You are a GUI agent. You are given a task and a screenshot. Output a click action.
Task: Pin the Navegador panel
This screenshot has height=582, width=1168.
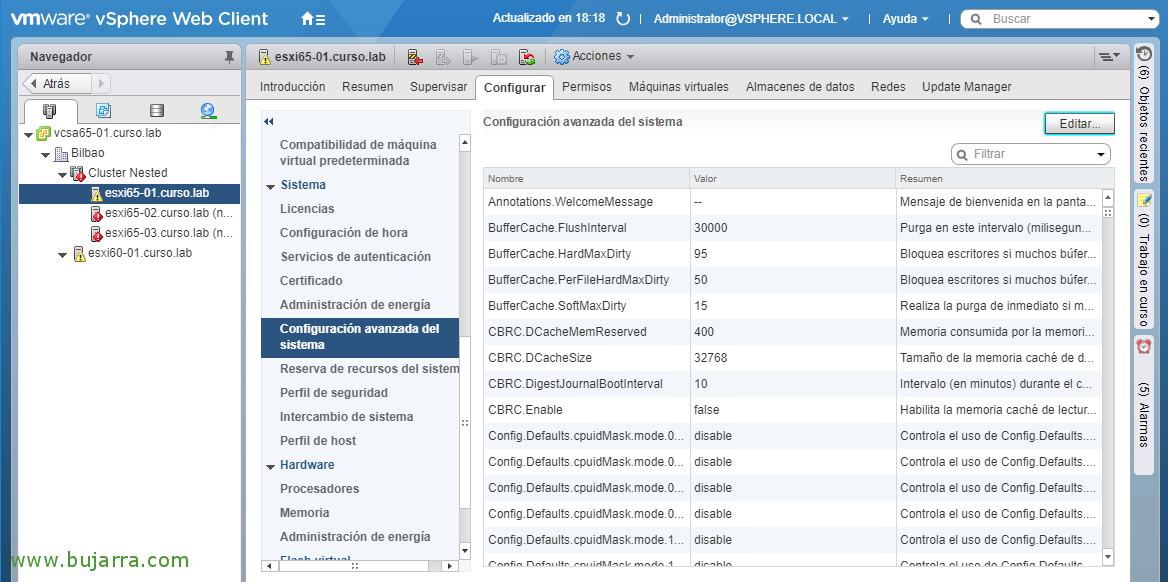coord(229,57)
